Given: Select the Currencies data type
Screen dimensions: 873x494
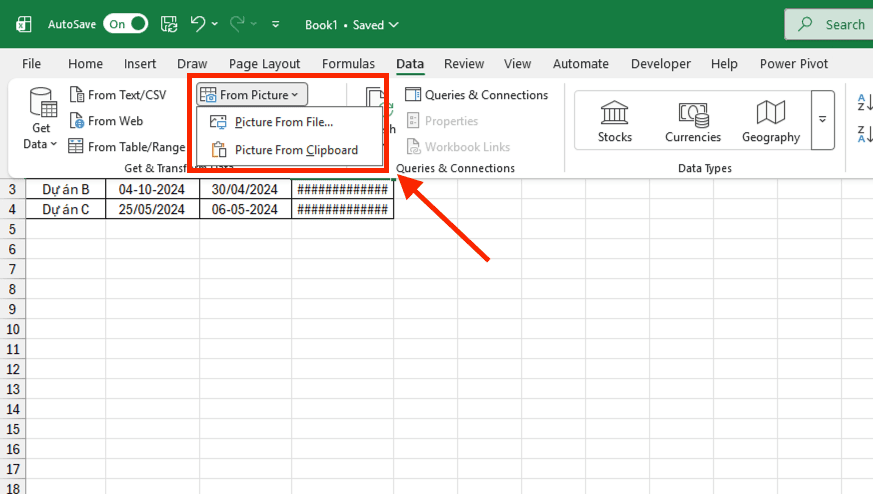Looking at the screenshot, I should pos(693,121).
